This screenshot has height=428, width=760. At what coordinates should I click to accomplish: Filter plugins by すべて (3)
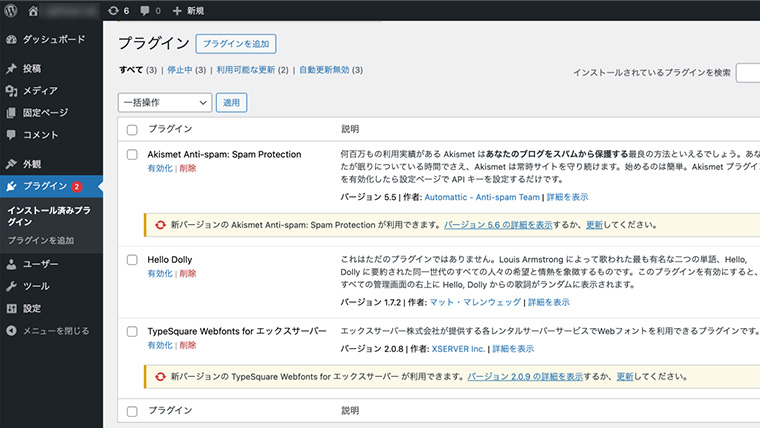[138, 70]
